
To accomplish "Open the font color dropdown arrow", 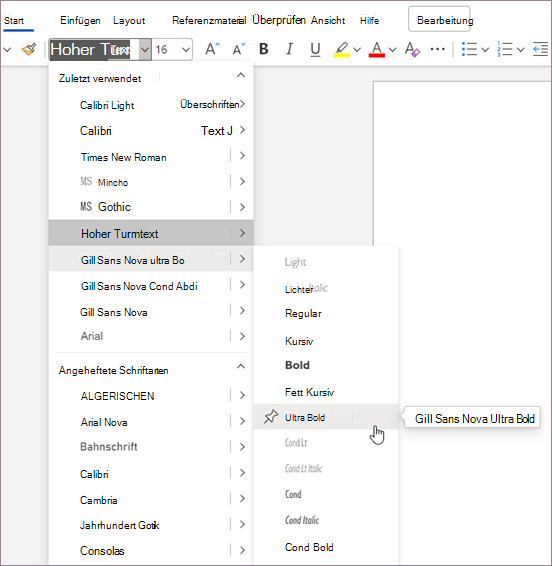I will click(x=392, y=49).
